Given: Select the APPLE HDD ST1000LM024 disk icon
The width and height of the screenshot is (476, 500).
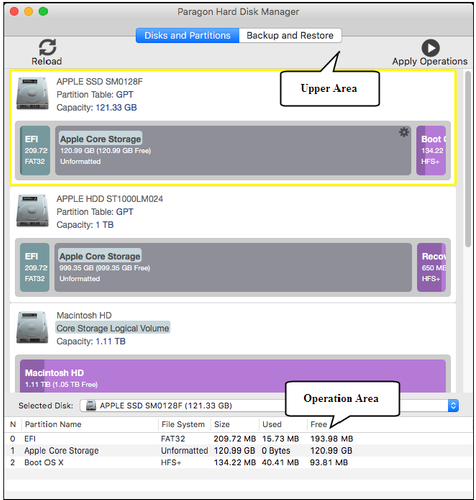Looking at the screenshot, I should coord(32,211).
